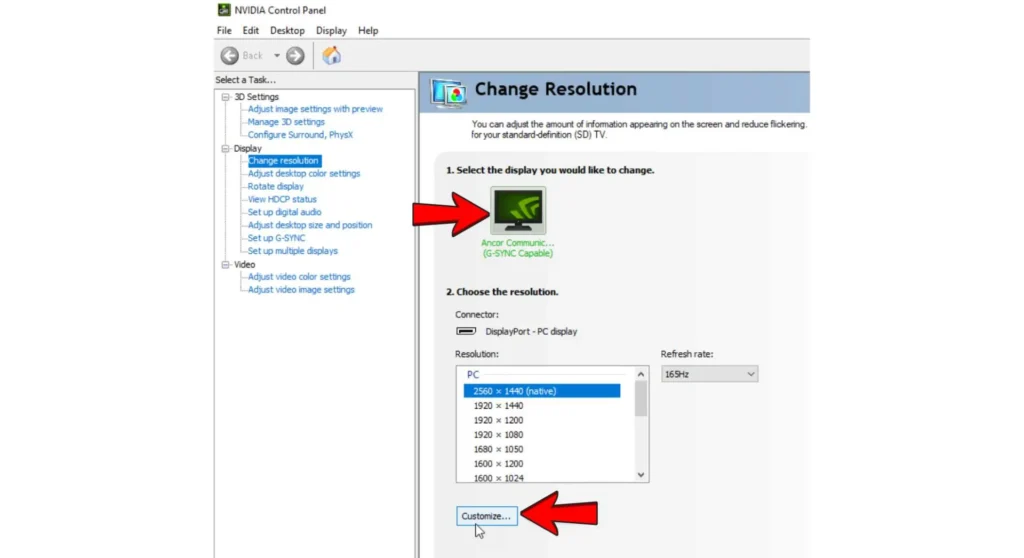
Task: Open Set up digital audio
Action: click(x=284, y=212)
